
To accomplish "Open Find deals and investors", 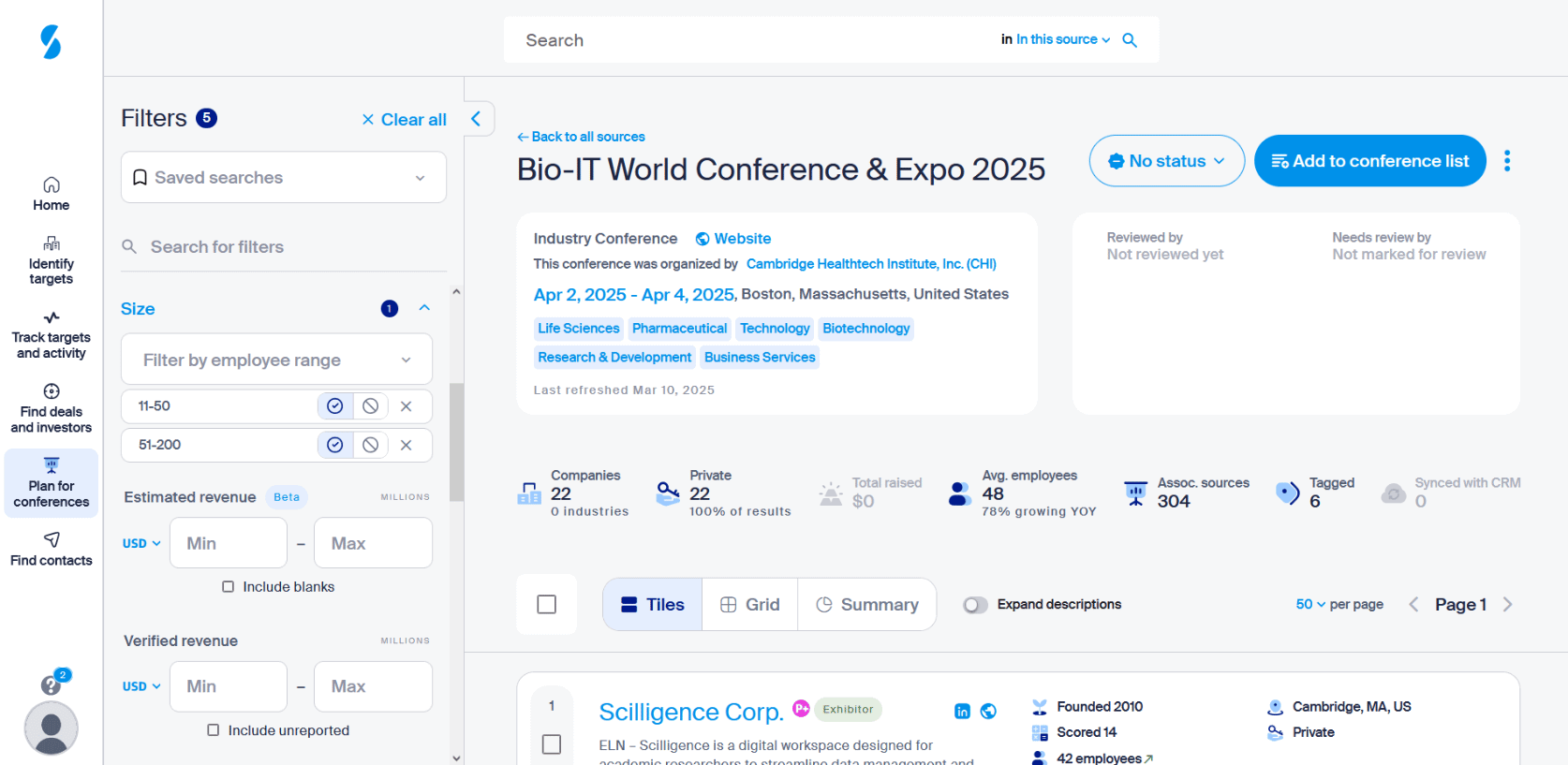I will [51, 408].
